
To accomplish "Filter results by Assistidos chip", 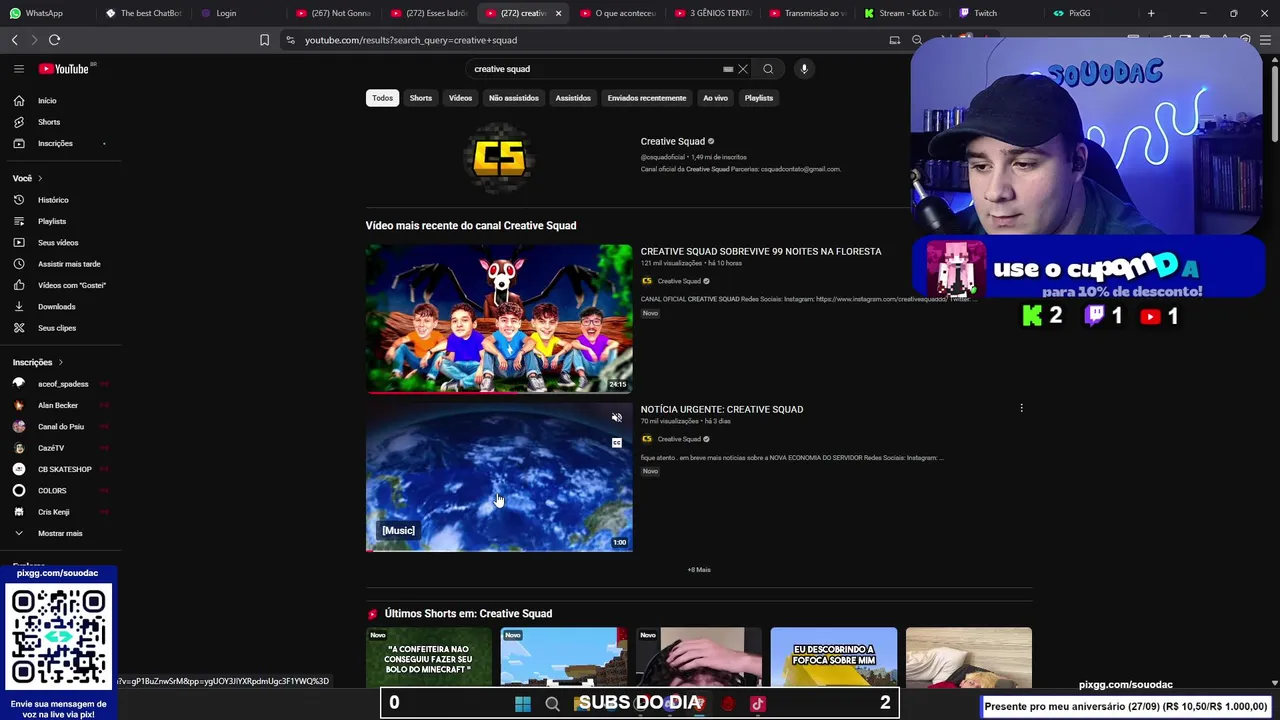I will (573, 98).
